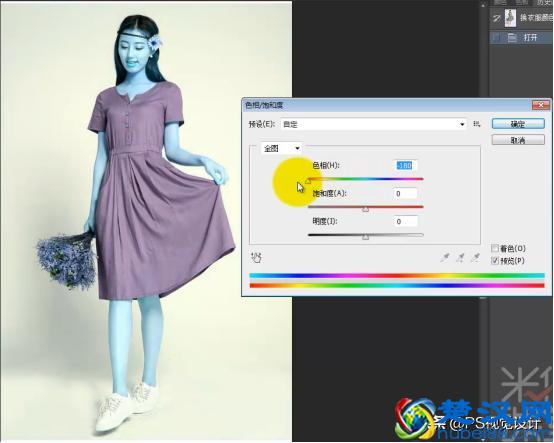554x443 pixels.
Task: Select the 打开 history state
Action: [521, 37]
